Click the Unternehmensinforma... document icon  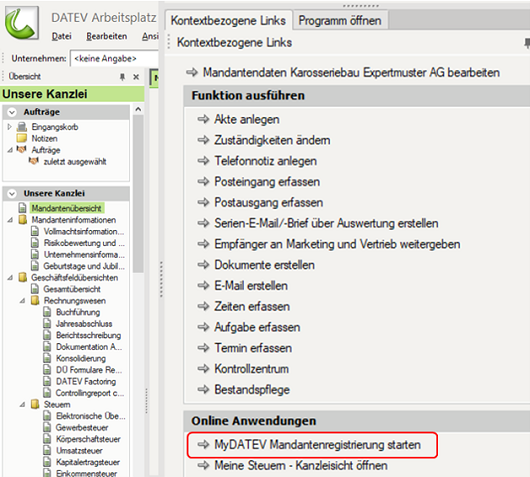click(x=35, y=254)
